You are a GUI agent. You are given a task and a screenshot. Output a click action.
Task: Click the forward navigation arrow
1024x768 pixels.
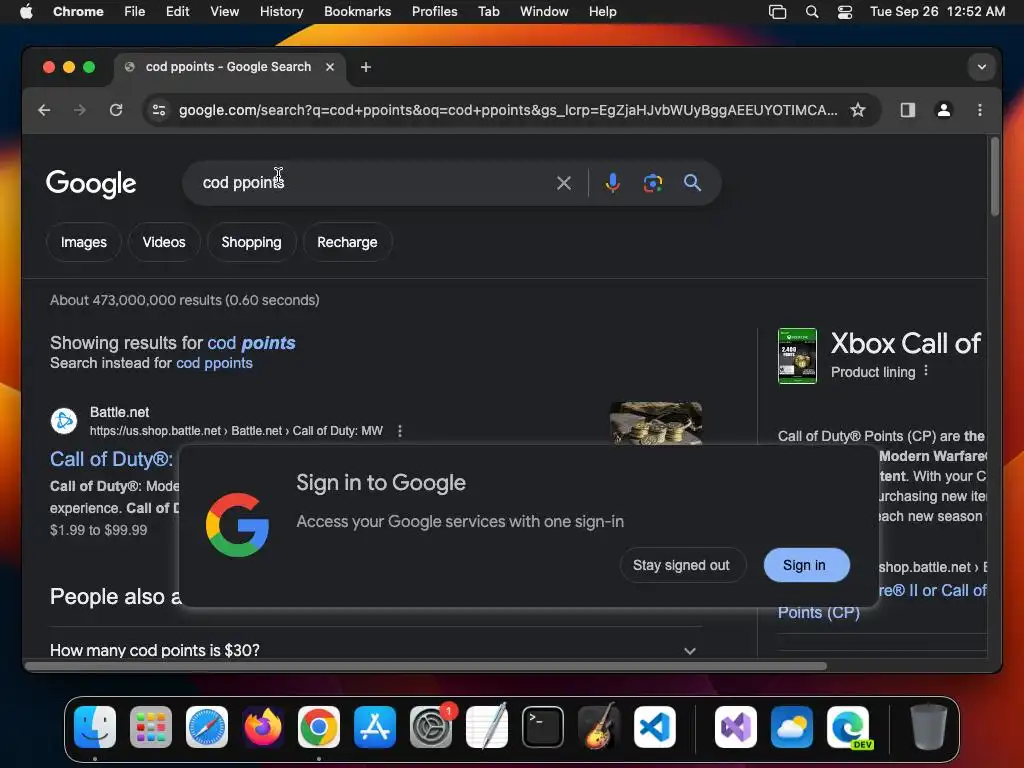click(80, 110)
